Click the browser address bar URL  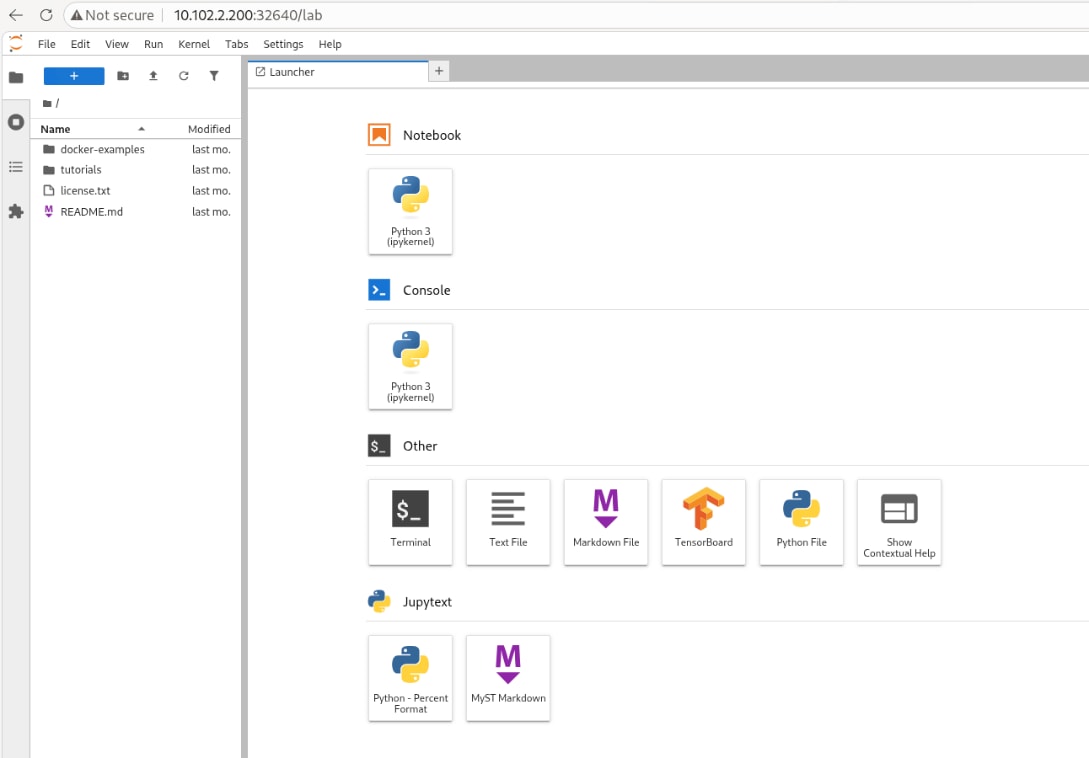coord(248,15)
